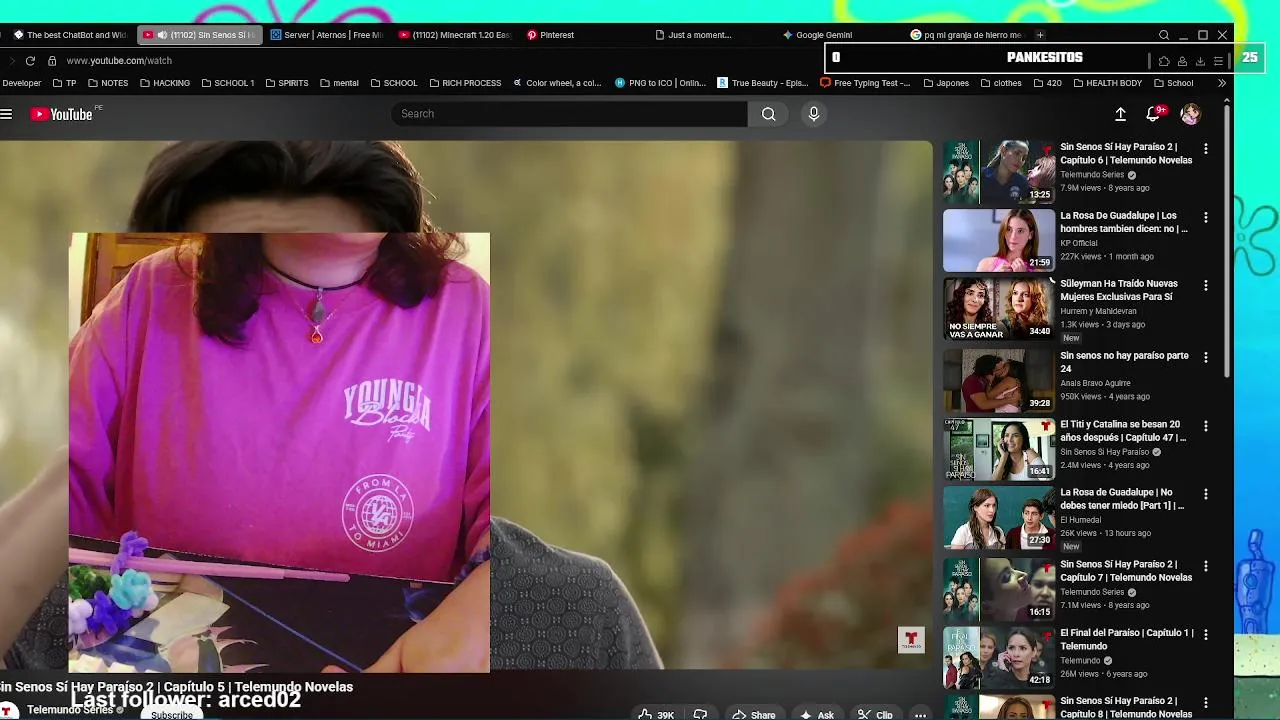Open the account avatar menu

(x=1190, y=114)
